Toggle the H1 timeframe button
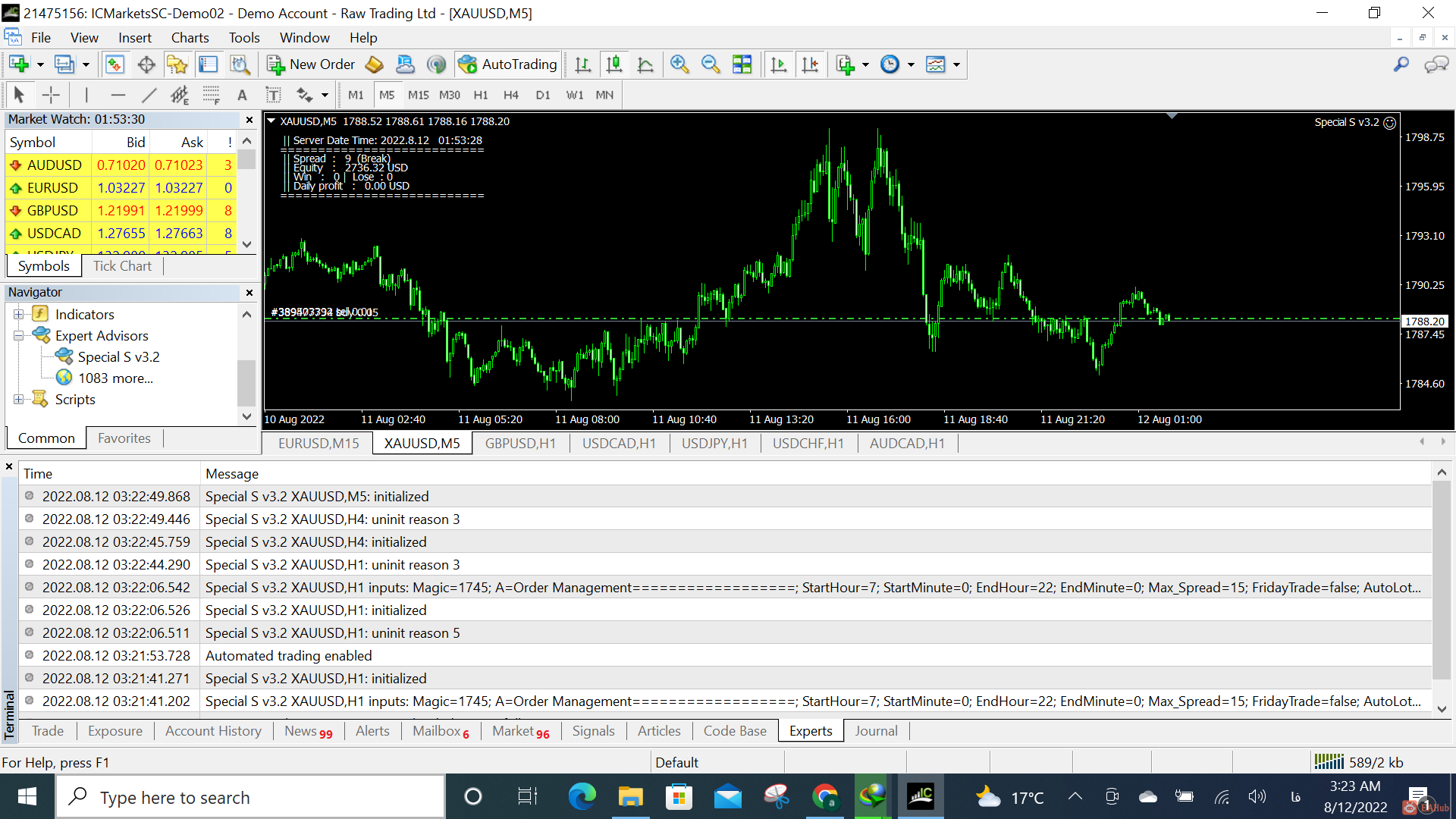 point(481,95)
